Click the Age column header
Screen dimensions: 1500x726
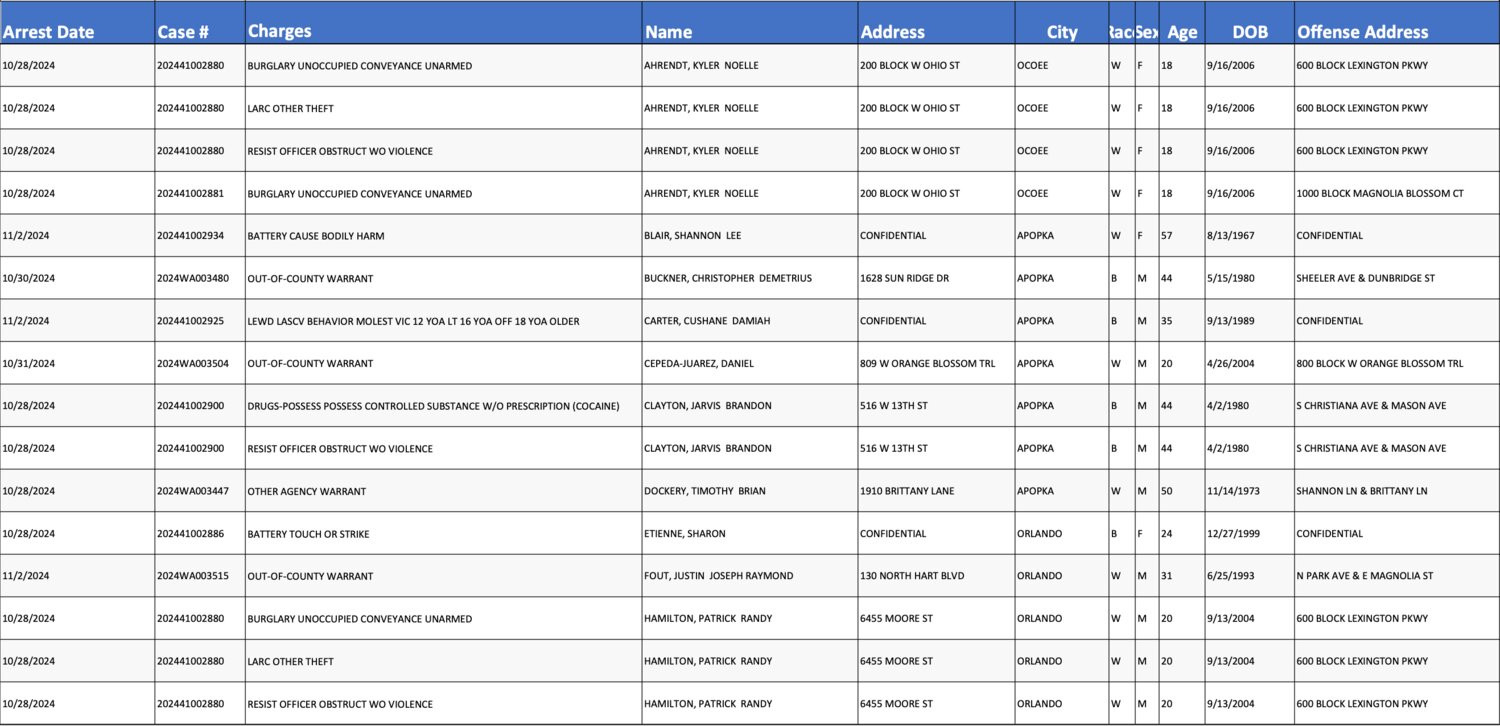(x=1182, y=23)
